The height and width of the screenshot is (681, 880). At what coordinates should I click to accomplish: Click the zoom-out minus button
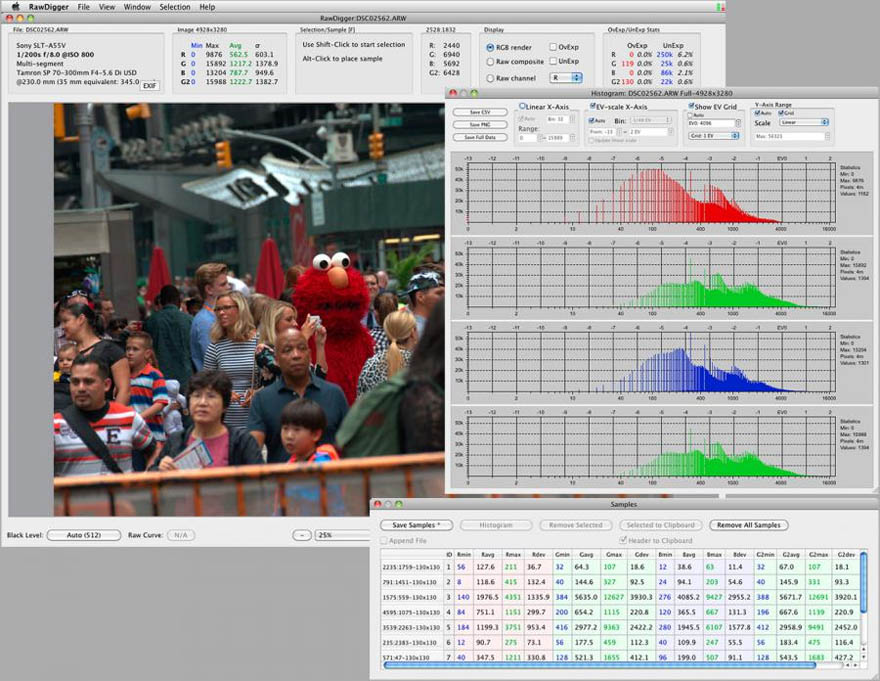(302, 535)
